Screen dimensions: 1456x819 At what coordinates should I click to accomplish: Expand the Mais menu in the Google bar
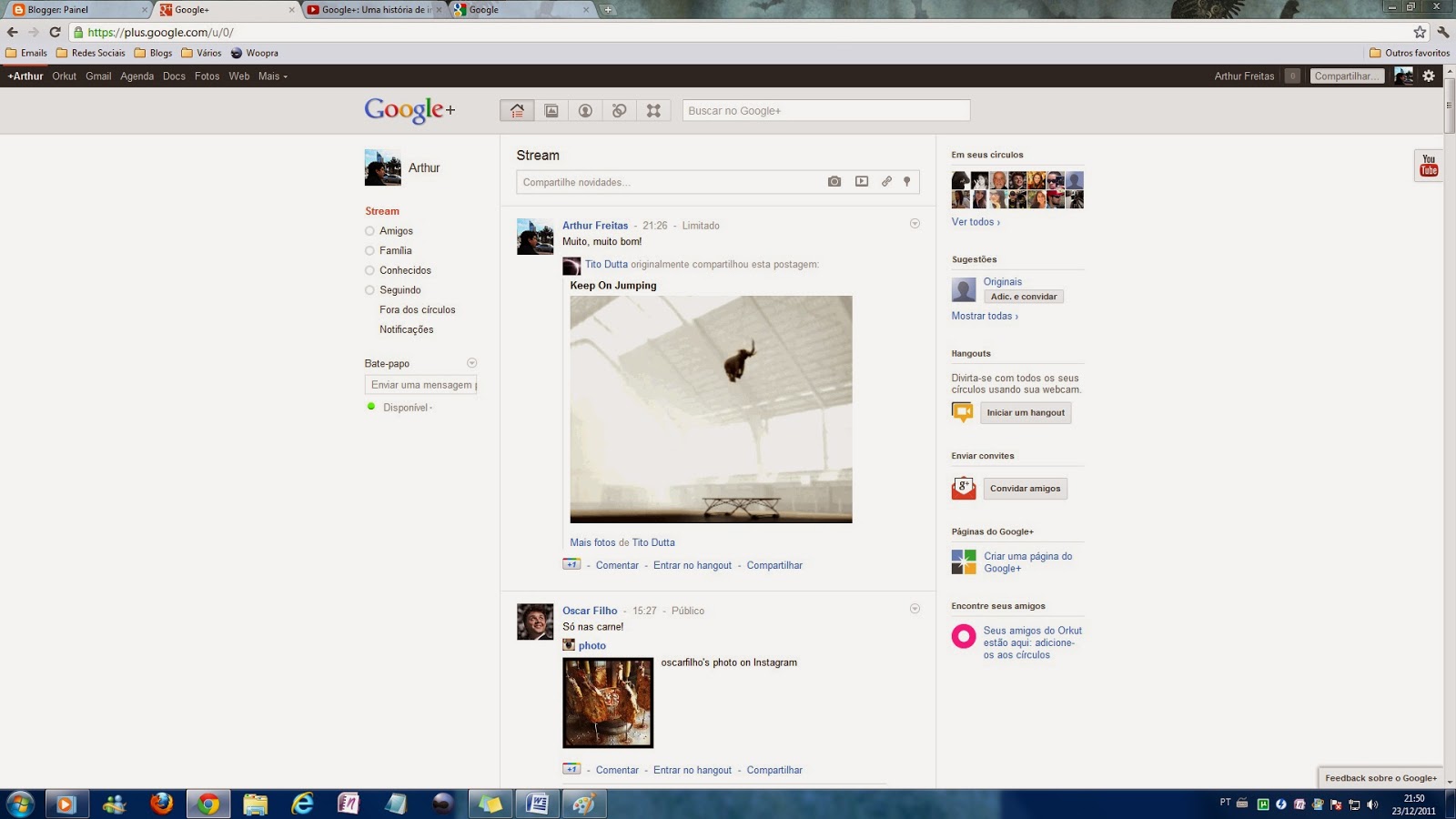click(x=272, y=76)
